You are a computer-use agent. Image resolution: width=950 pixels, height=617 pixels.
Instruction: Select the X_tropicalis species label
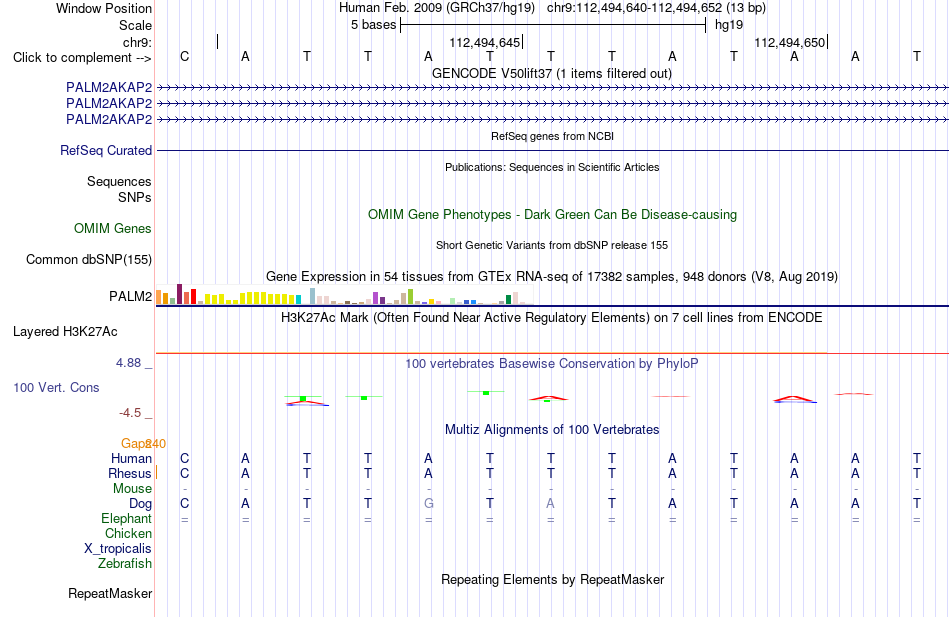coord(118,549)
